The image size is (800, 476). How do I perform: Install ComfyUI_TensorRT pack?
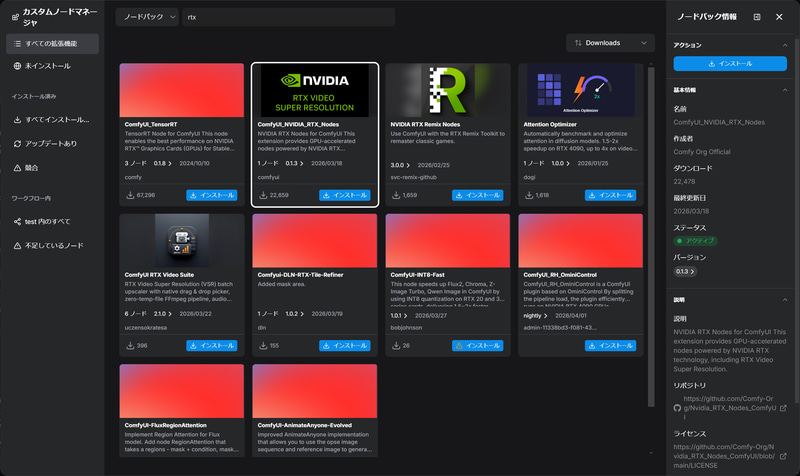[212, 195]
